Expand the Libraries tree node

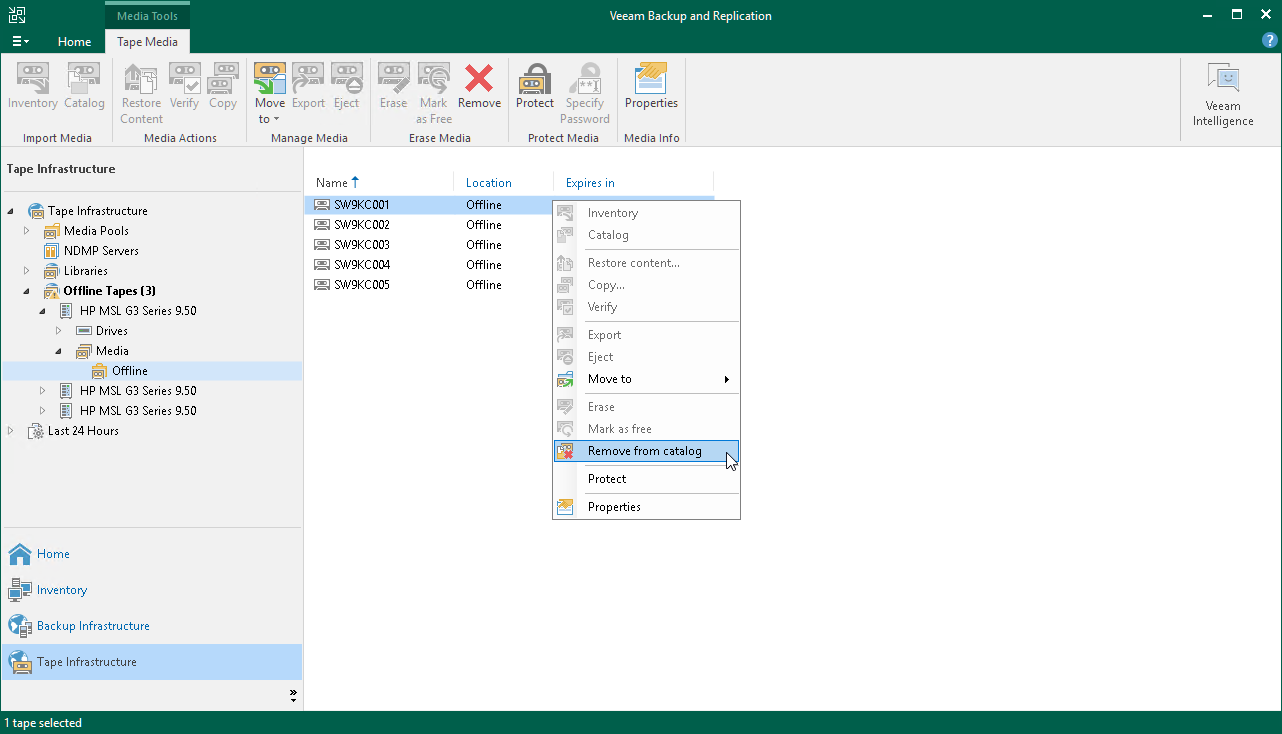point(27,271)
